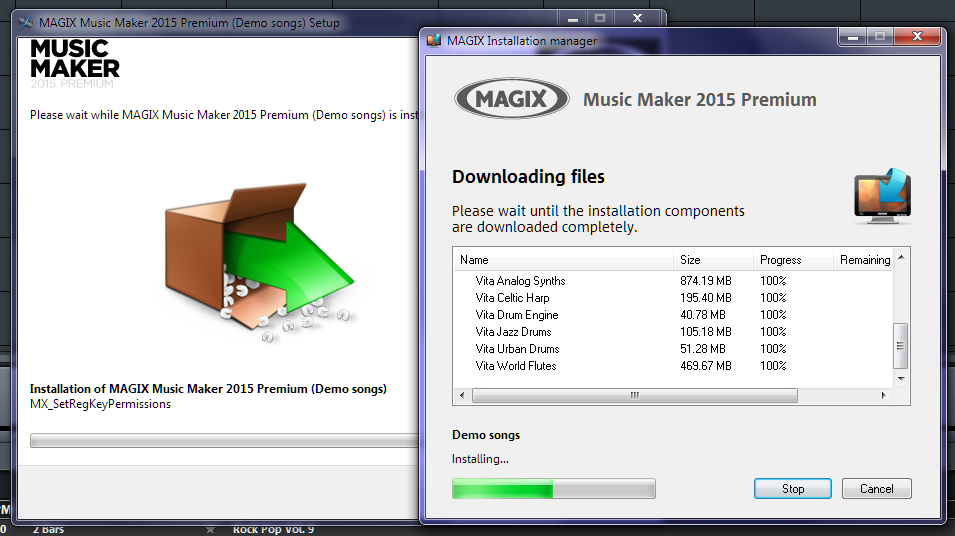Click the Installing... status text
Viewport: 955px width, 536px height.
(480, 459)
